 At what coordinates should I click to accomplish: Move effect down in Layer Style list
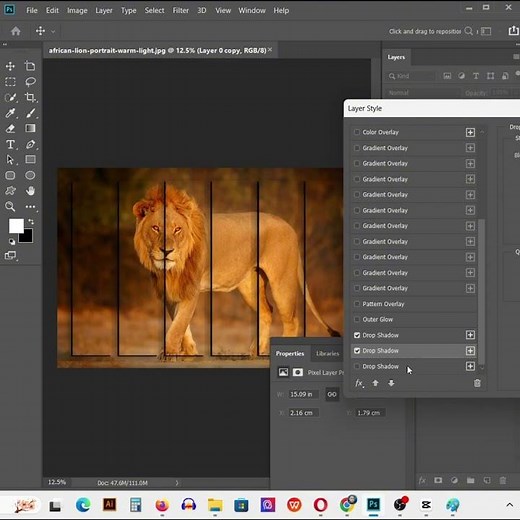391,383
